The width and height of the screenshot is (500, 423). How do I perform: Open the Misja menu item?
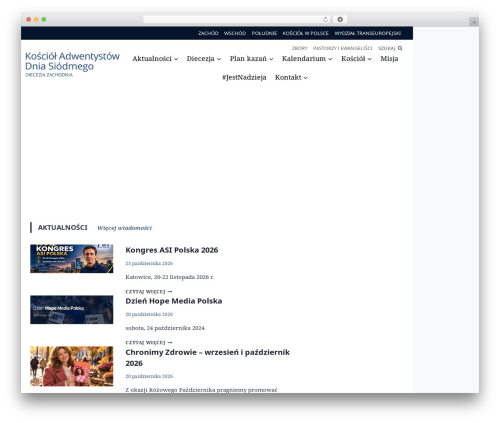point(389,59)
